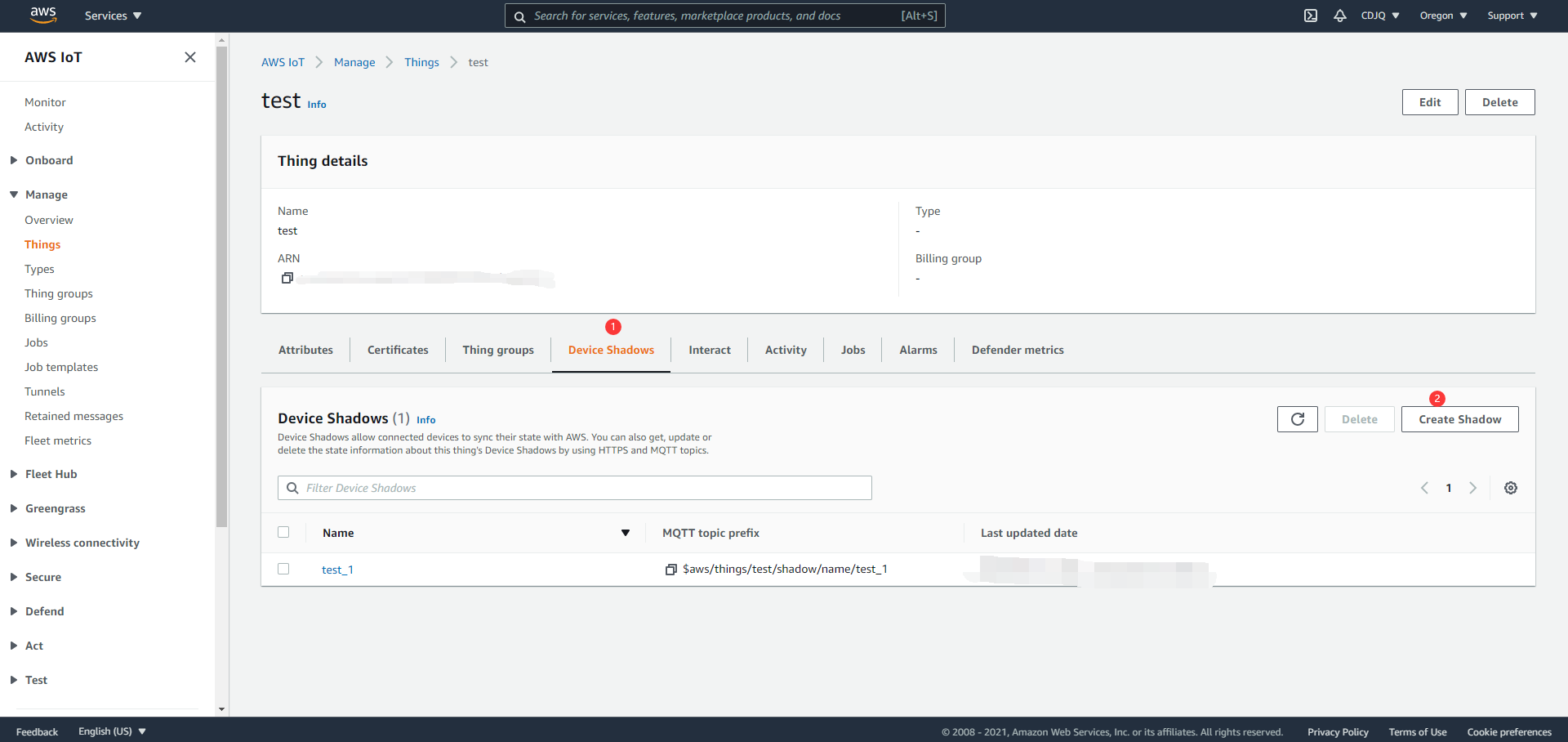Open Overview under Manage
The height and width of the screenshot is (742, 1568).
pos(49,220)
